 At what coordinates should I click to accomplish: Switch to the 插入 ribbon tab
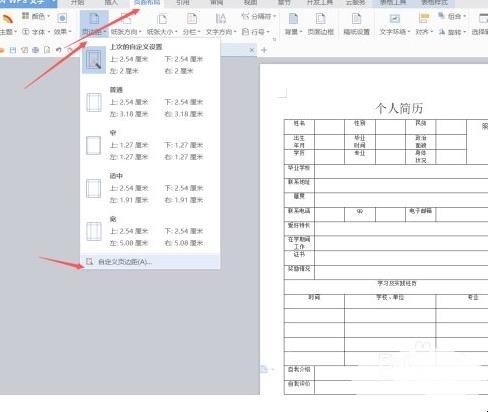[111, 3]
